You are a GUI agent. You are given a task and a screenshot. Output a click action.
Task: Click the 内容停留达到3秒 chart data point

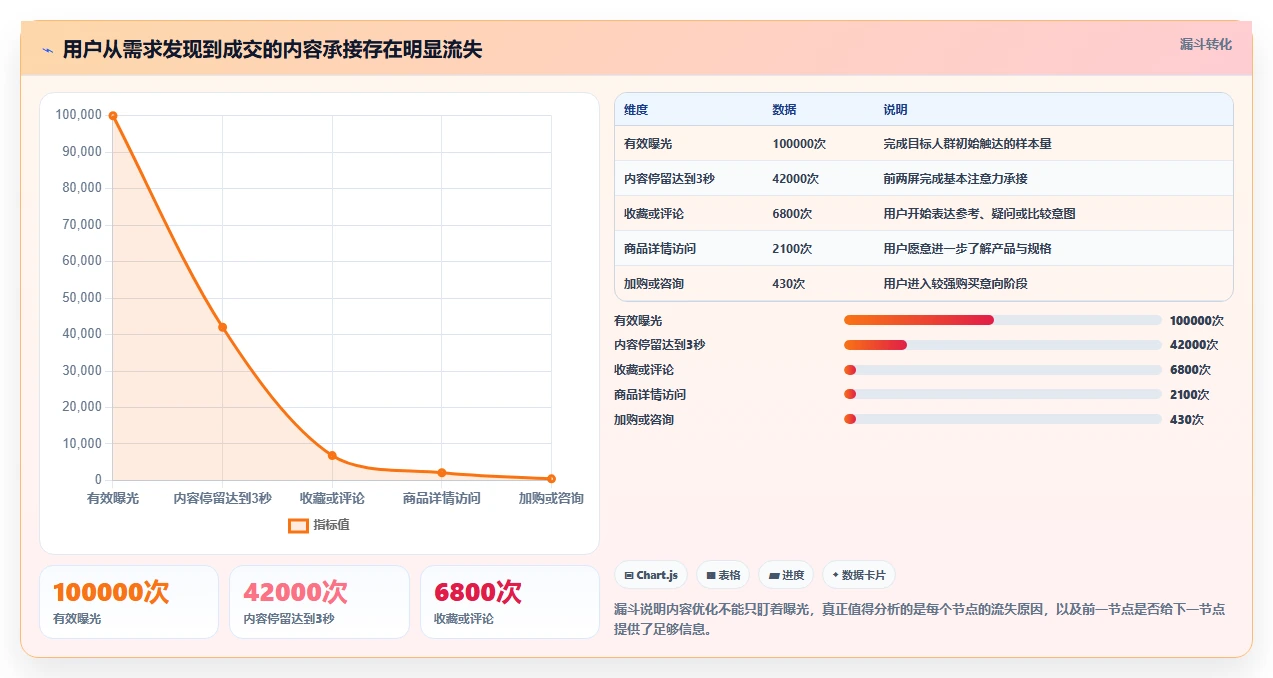(222, 327)
